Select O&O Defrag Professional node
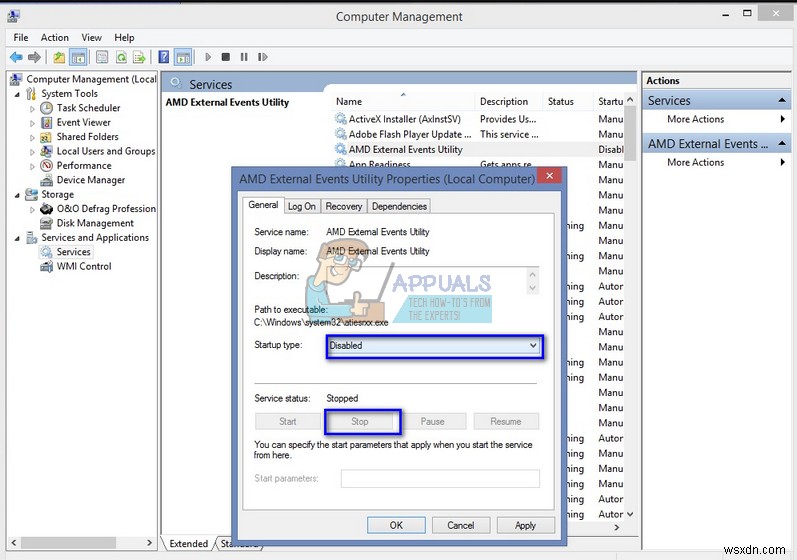This screenshot has height=560, width=797. 106,209
